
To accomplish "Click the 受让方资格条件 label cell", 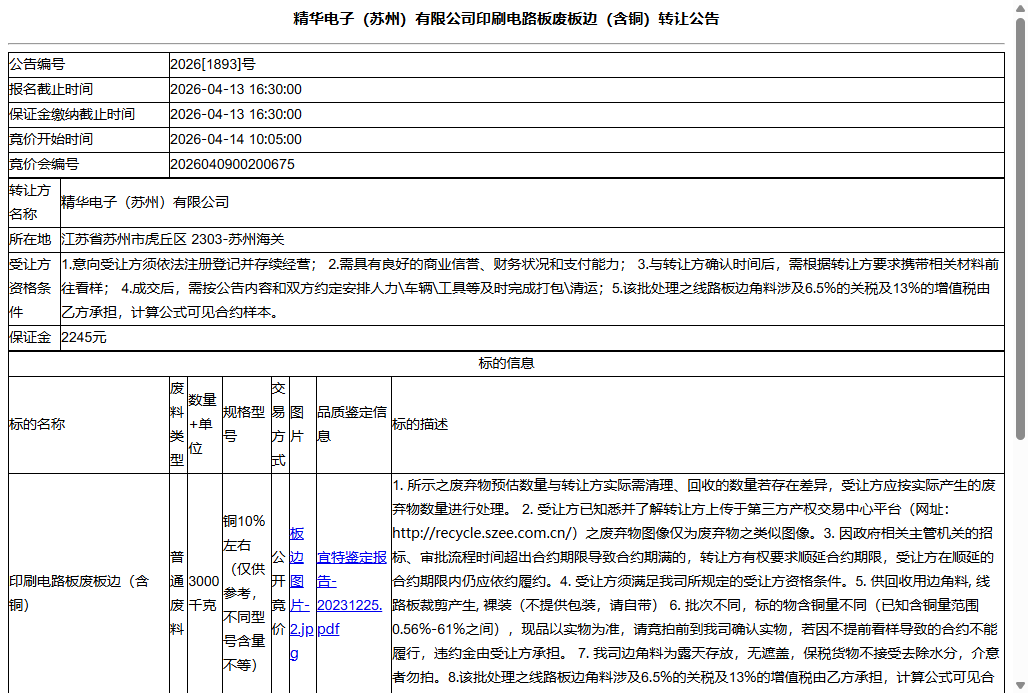I will [x=34, y=288].
